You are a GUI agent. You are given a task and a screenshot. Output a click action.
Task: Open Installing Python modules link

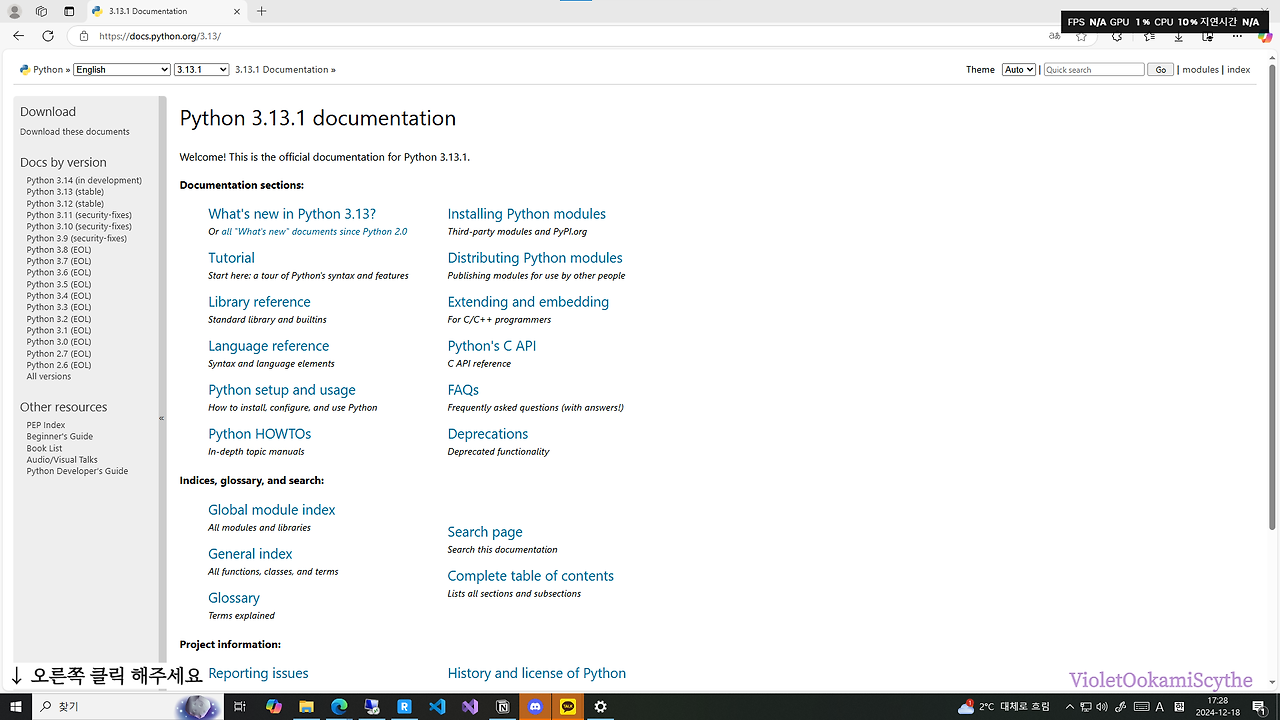click(527, 214)
